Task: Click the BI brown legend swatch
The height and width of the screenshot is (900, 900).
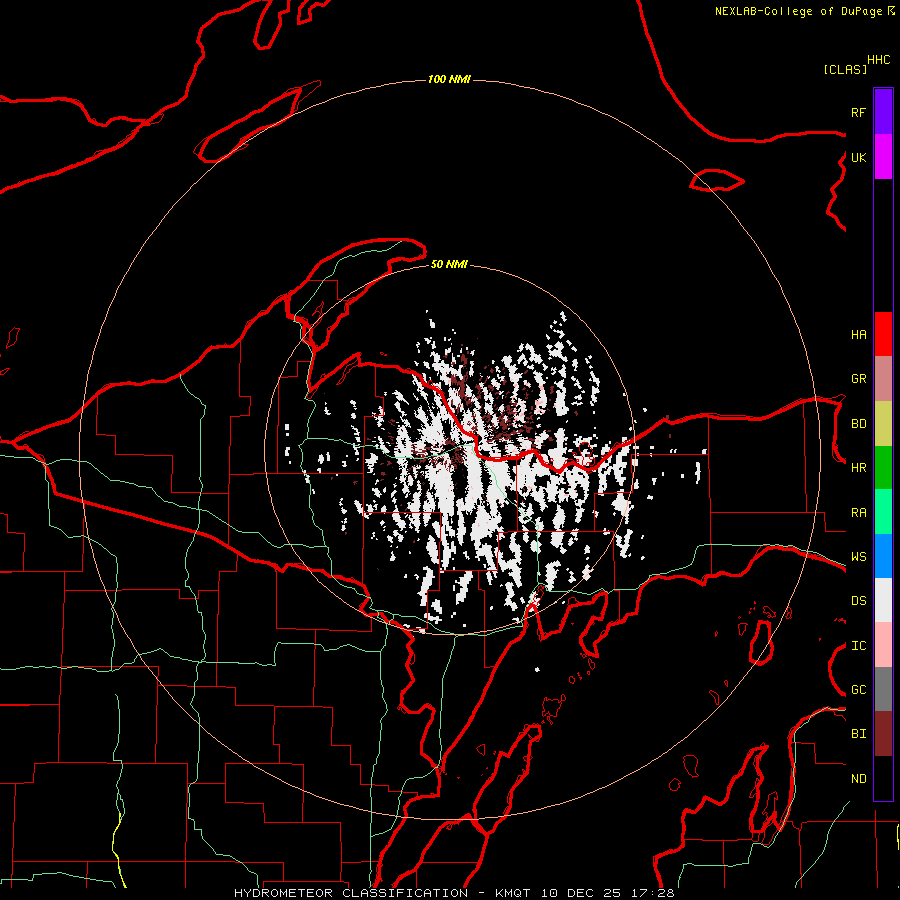Action: point(883,734)
